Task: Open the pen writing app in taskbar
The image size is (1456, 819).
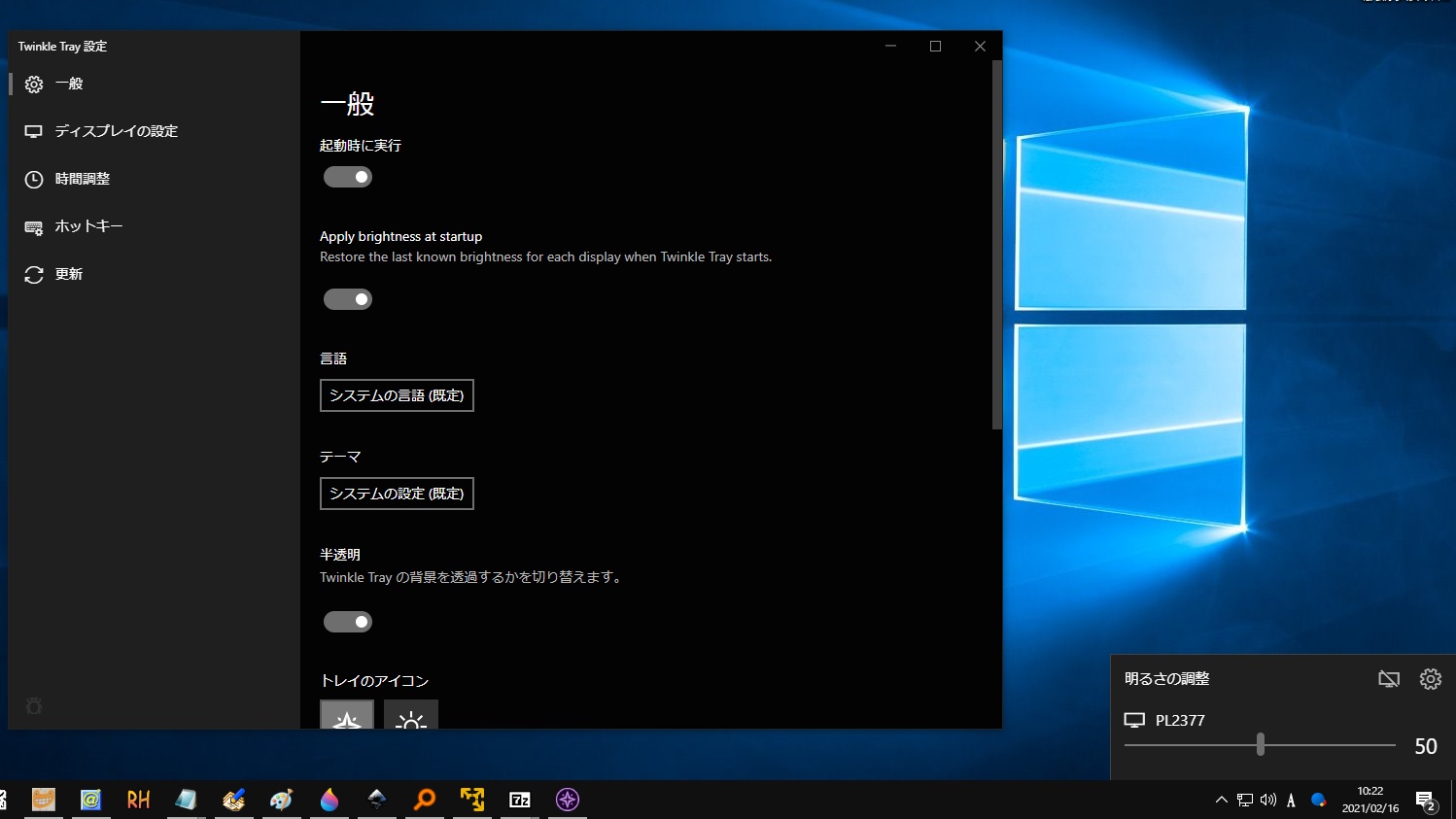Action: click(234, 800)
